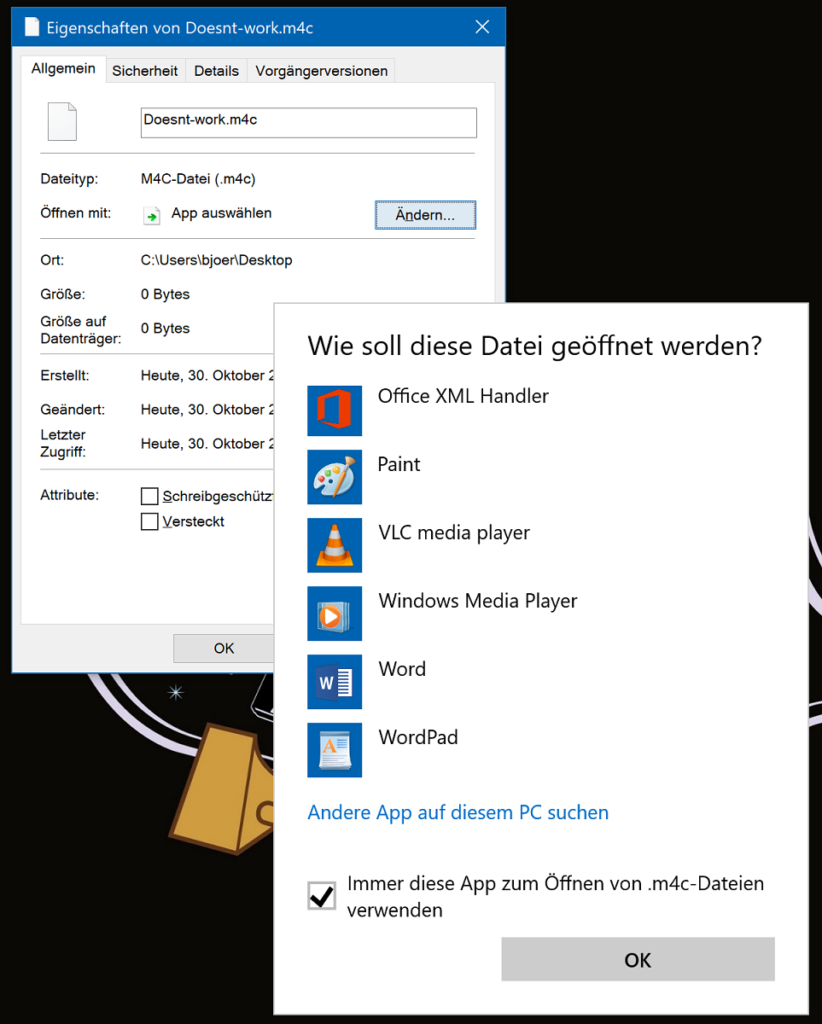Click the App auswählen text

point(221,213)
